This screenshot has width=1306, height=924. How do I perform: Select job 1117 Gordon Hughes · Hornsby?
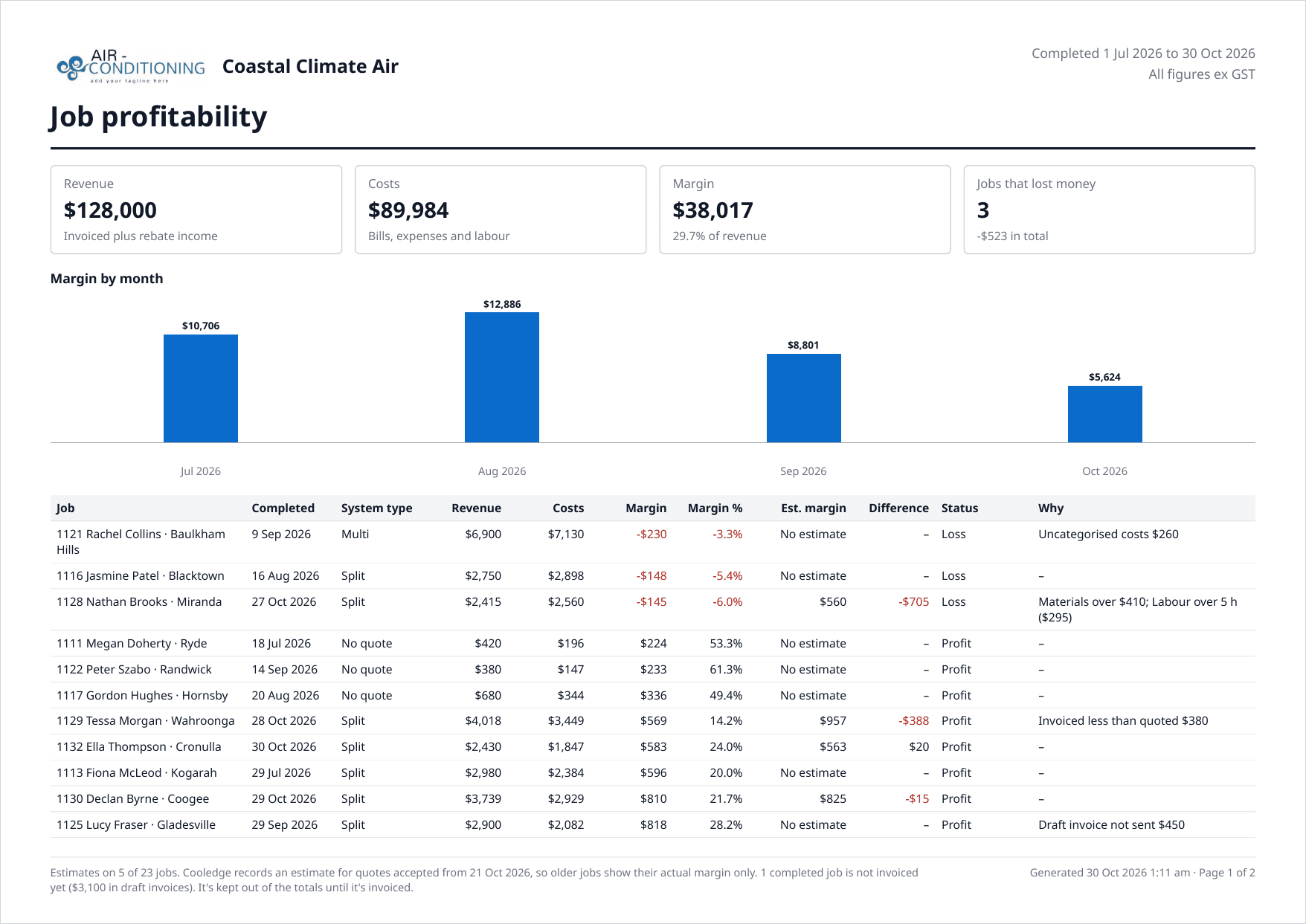pyautogui.click(x=653, y=696)
